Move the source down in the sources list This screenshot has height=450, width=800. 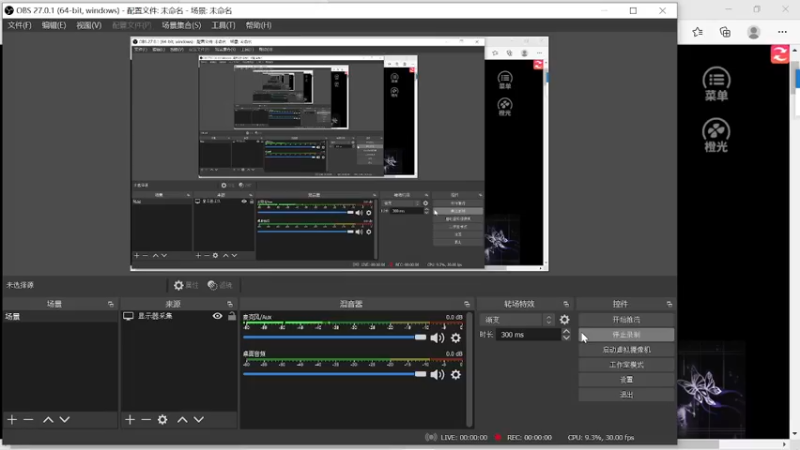tap(198, 419)
